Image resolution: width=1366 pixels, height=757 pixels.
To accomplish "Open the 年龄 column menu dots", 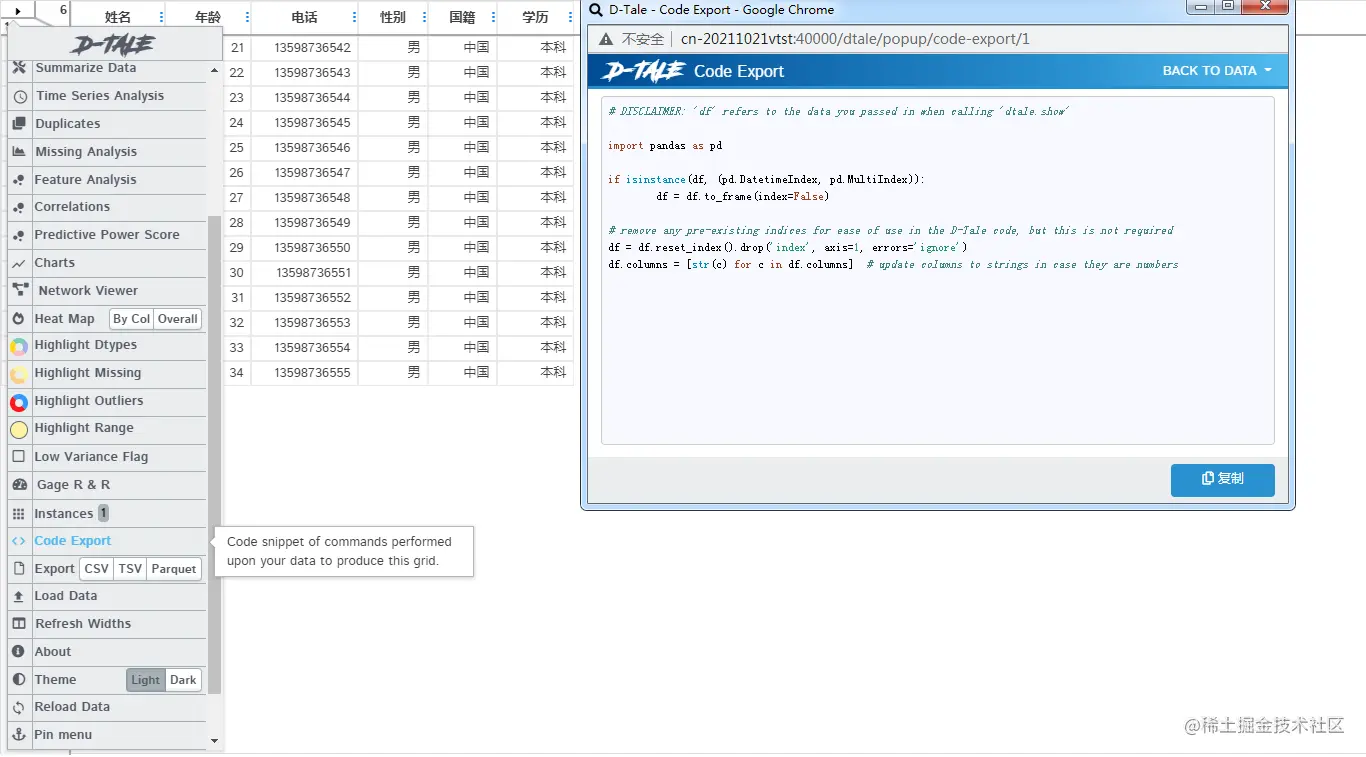I will coord(246,17).
